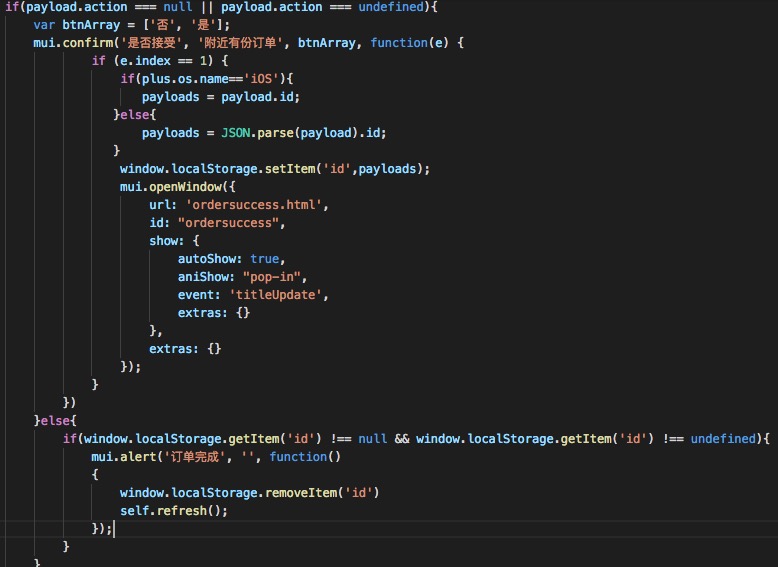The image size is (778, 567).
Task: Click the localStorage.removeItem('id') line
Action: pos(250,493)
